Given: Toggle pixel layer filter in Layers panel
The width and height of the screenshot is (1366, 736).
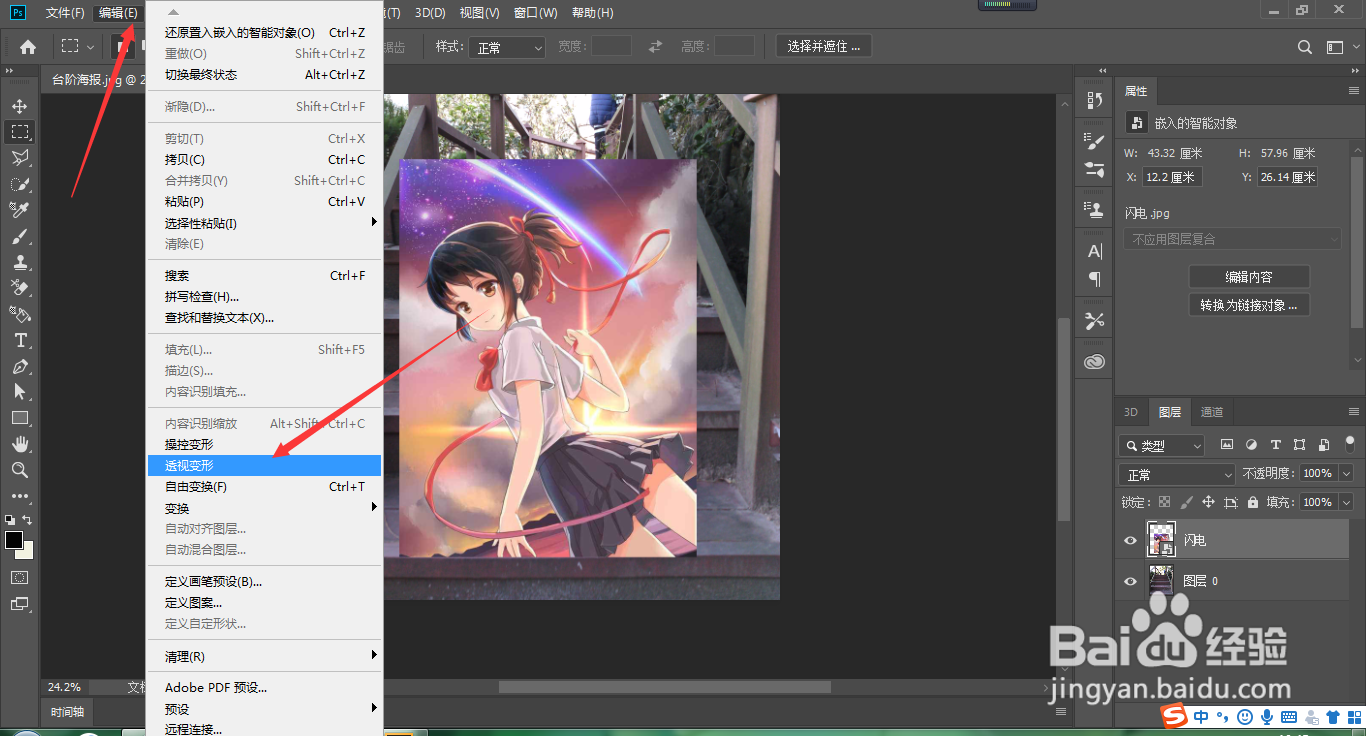Looking at the screenshot, I should pos(1227,445).
